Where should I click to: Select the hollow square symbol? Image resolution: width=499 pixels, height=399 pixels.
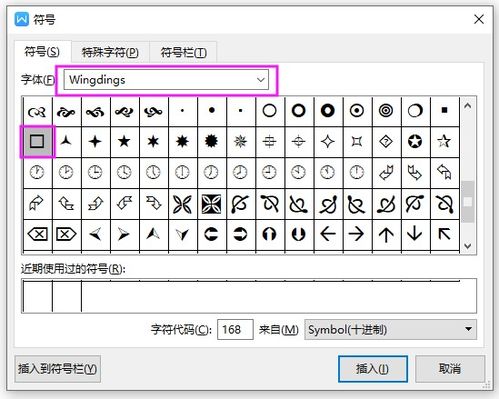point(37,141)
